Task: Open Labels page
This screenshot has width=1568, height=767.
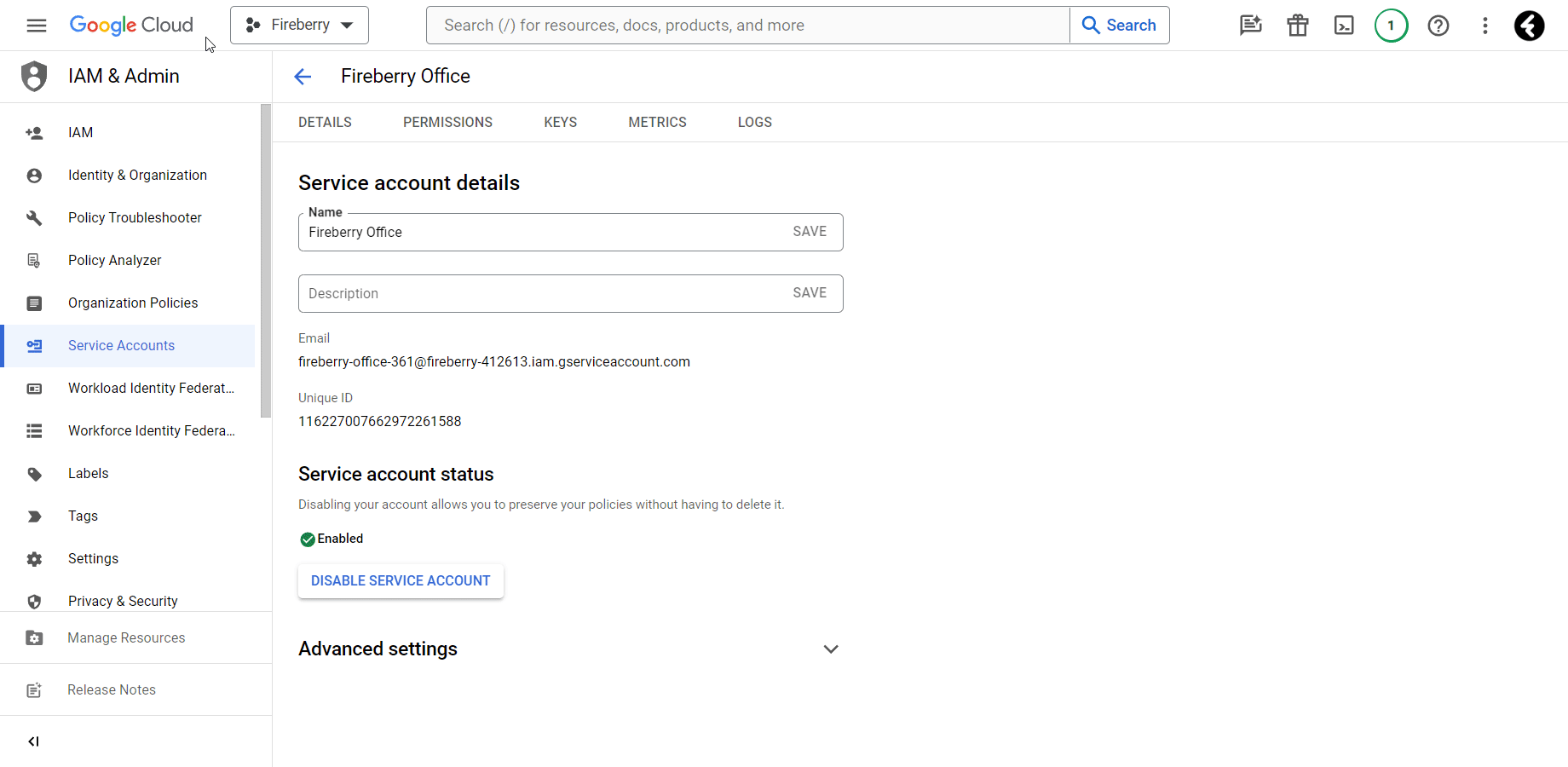Action: pyautogui.click(x=130, y=474)
